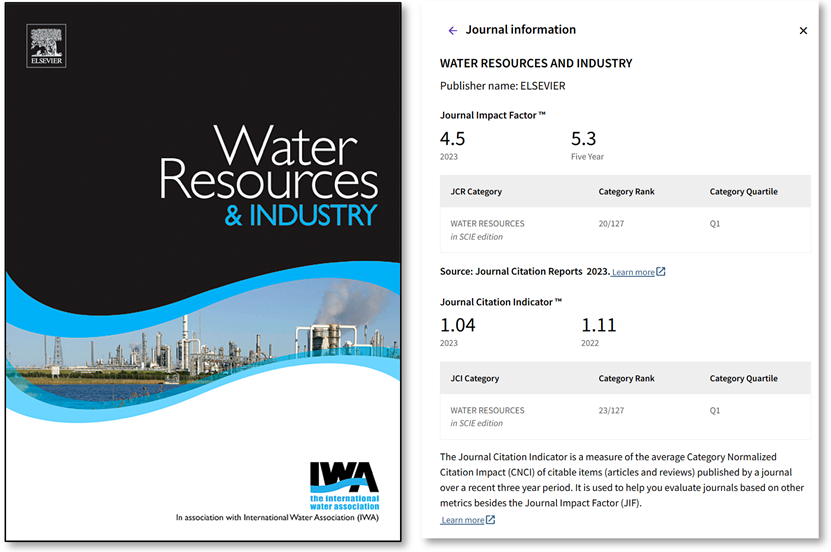This screenshot has height=552, width=831.
Task: Select the 2022 Journal Citation Indicator 1.11
Action: (x=599, y=325)
